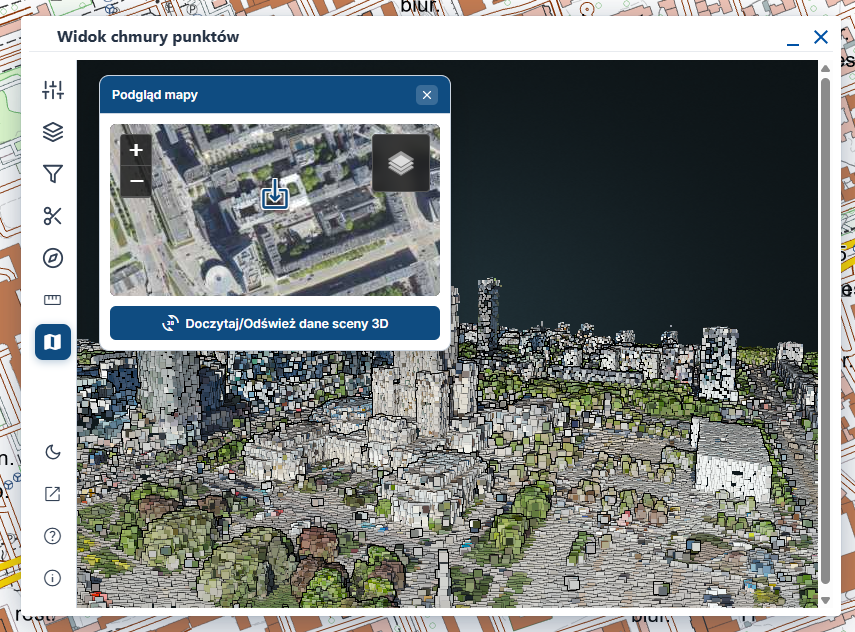The width and height of the screenshot is (855, 632).
Task: Activate the scissors clipping tool
Action: [x=53, y=216]
